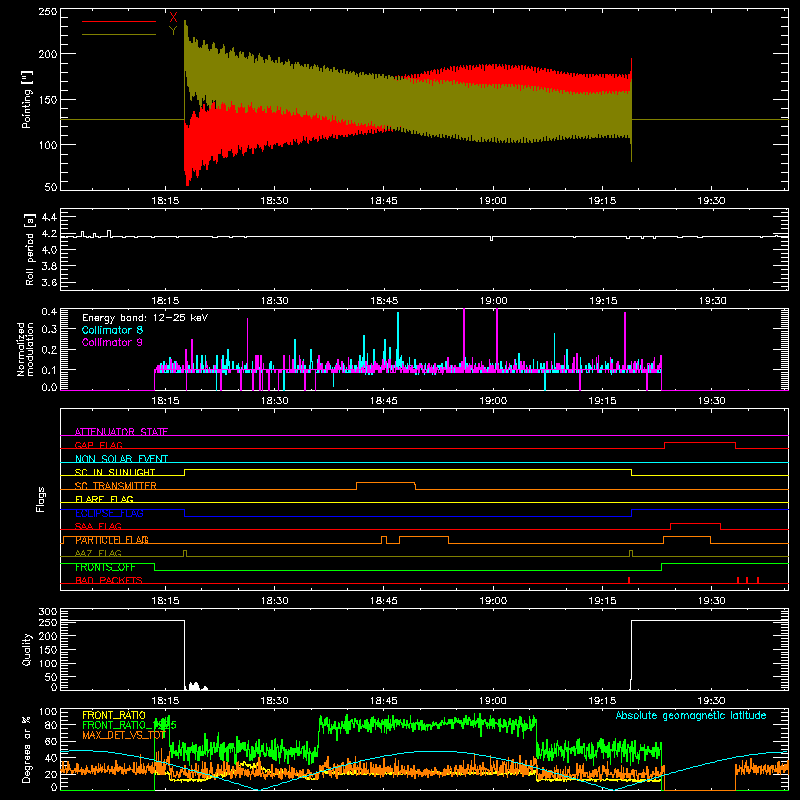800x800 pixels.
Task: Click the Normalized modulation axis title
Action: click(x=26, y=349)
